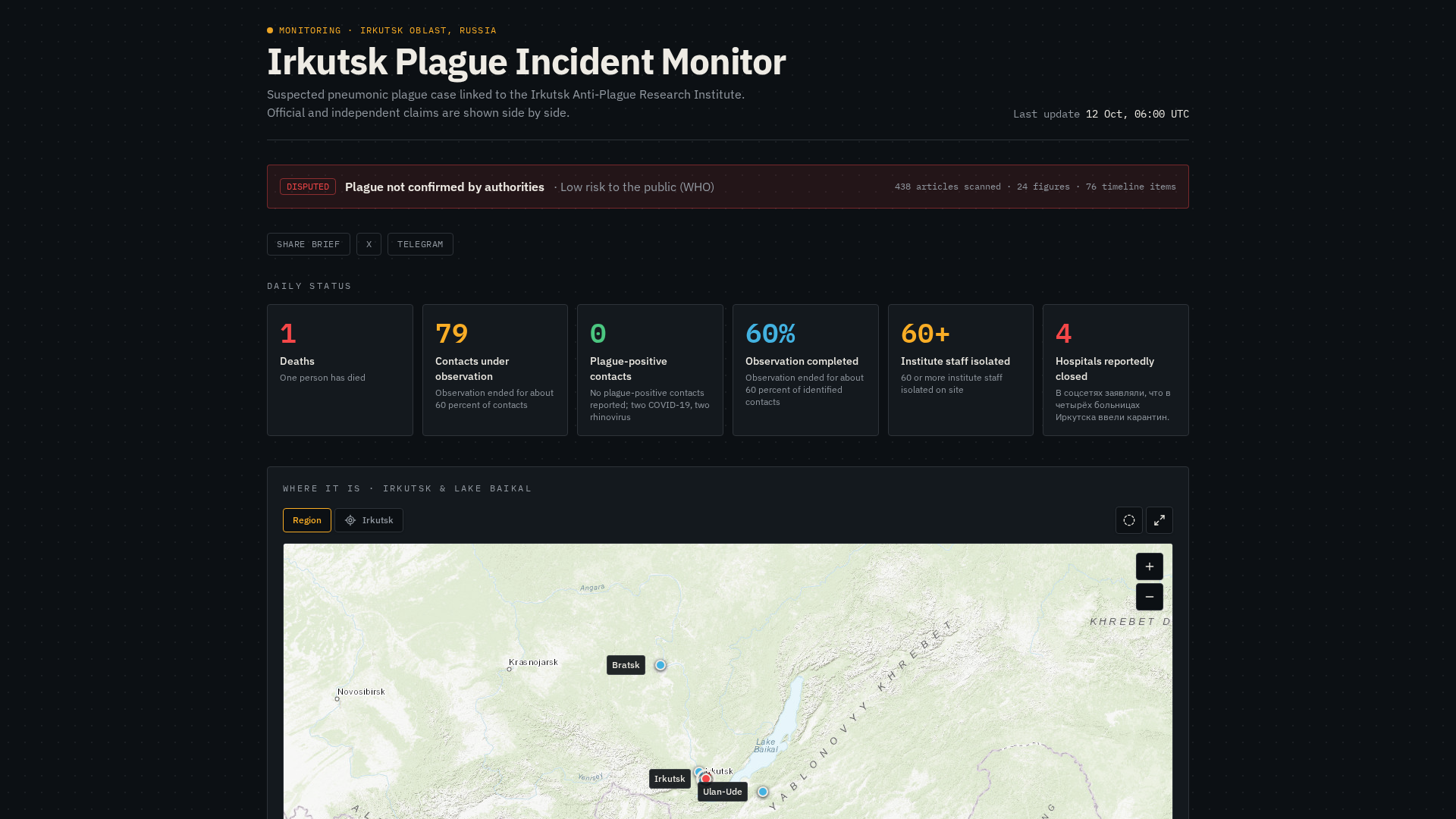1456x819 pixels.
Task: Zoom in on the map with plus button
Action: (x=1149, y=566)
